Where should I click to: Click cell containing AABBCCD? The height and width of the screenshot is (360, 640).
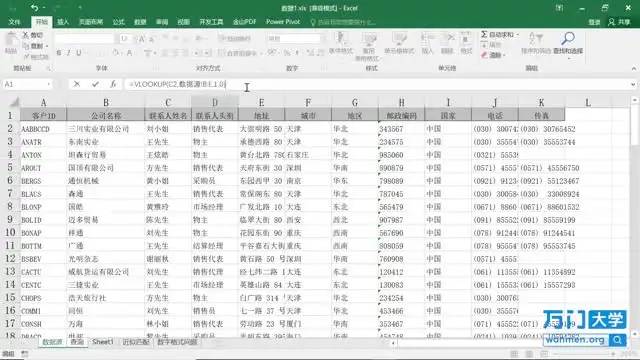(x=43, y=129)
